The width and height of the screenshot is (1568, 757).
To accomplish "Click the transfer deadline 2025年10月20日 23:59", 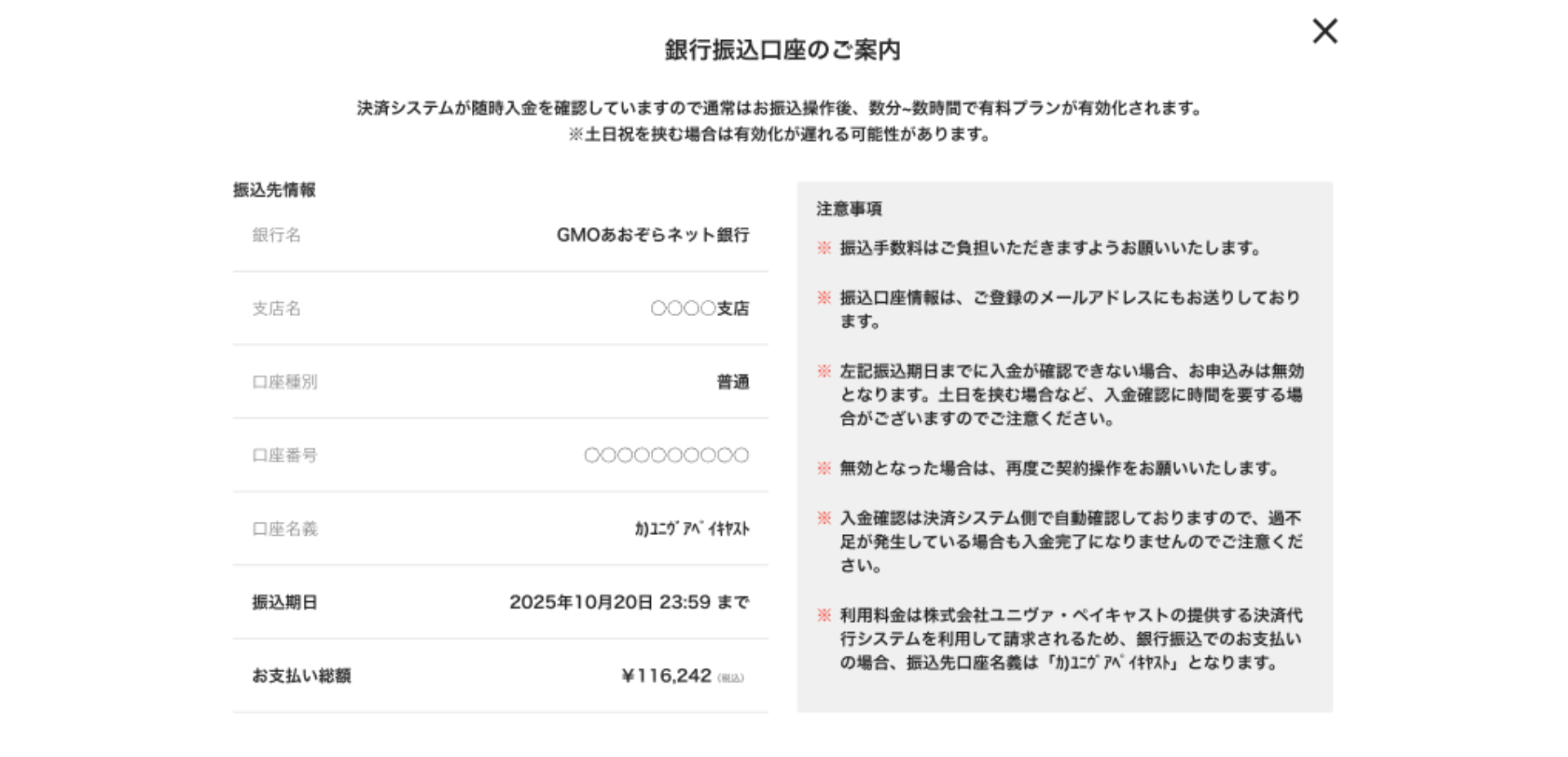I will 628,603.
